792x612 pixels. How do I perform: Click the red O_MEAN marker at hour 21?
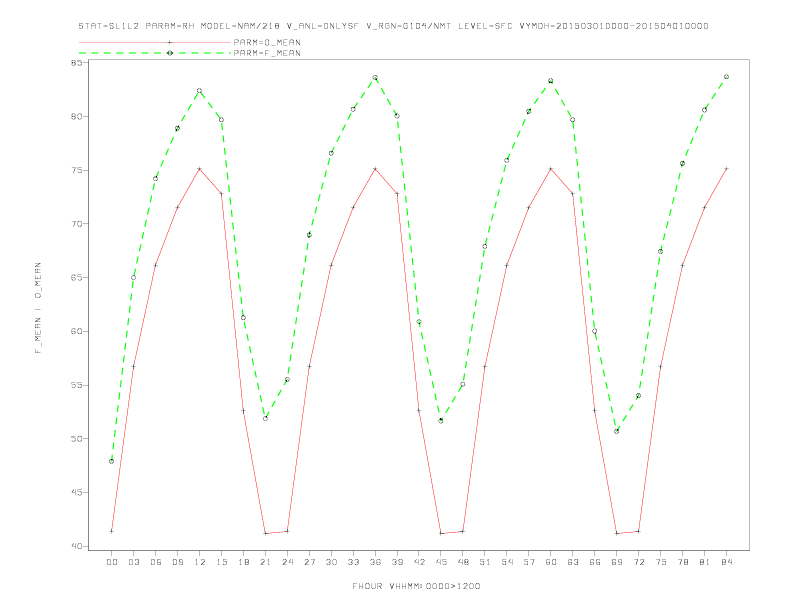pyautogui.click(x=266, y=533)
